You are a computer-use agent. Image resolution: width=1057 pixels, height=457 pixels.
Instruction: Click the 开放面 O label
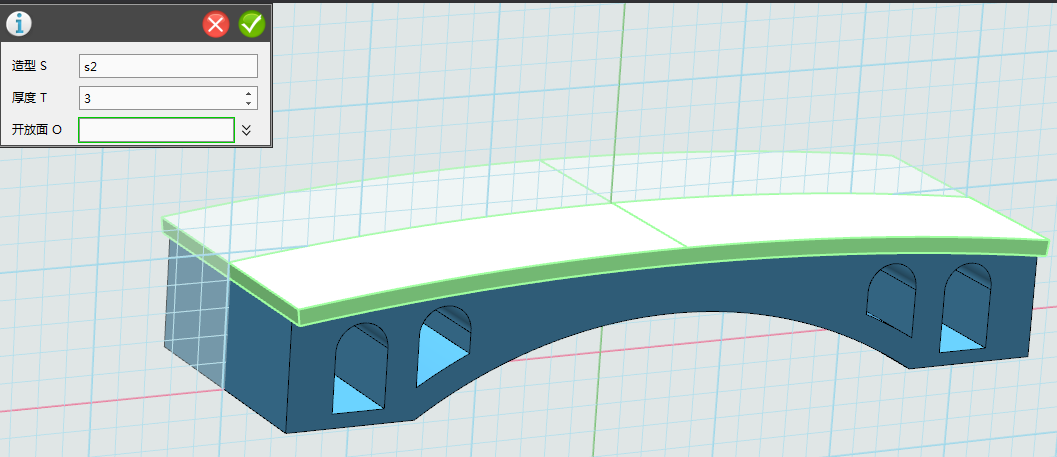36,130
